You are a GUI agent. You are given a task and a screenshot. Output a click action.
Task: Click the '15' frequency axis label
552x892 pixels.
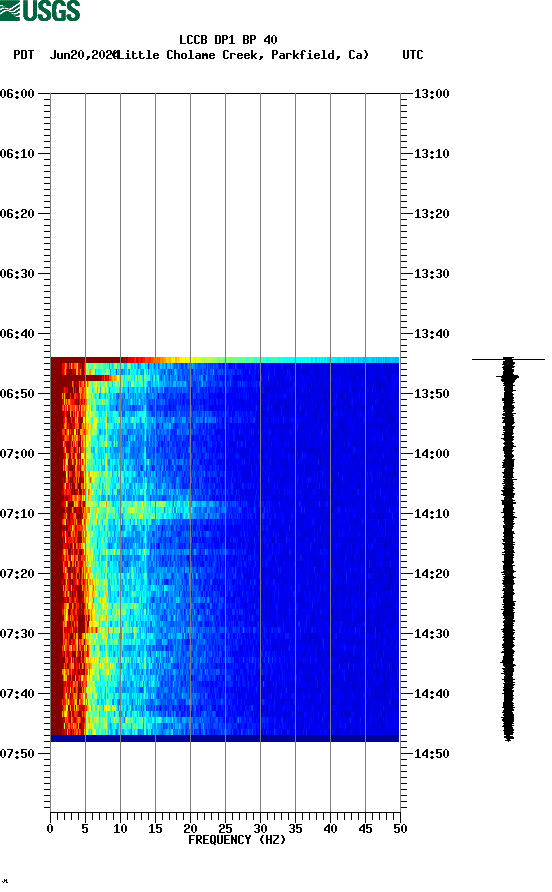point(155,829)
